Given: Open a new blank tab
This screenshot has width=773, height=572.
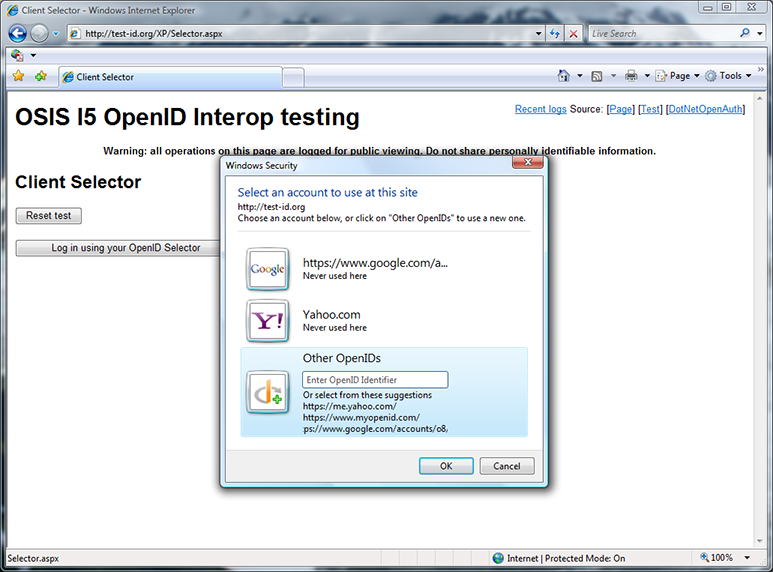Looking at the screenshot, I should [x=293, y=77].
